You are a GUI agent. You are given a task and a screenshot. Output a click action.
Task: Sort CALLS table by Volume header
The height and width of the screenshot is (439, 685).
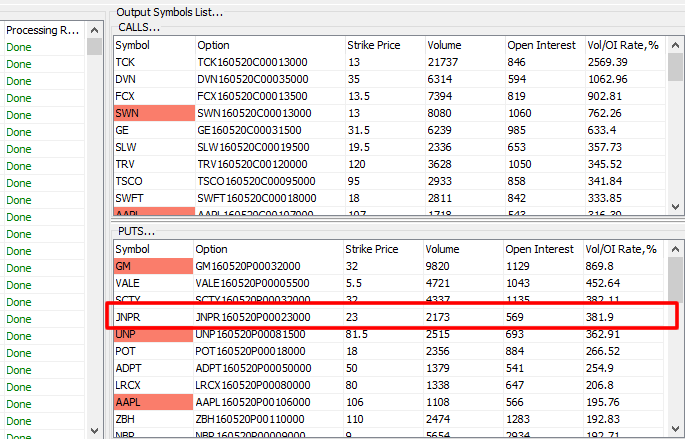coord(465,45)
